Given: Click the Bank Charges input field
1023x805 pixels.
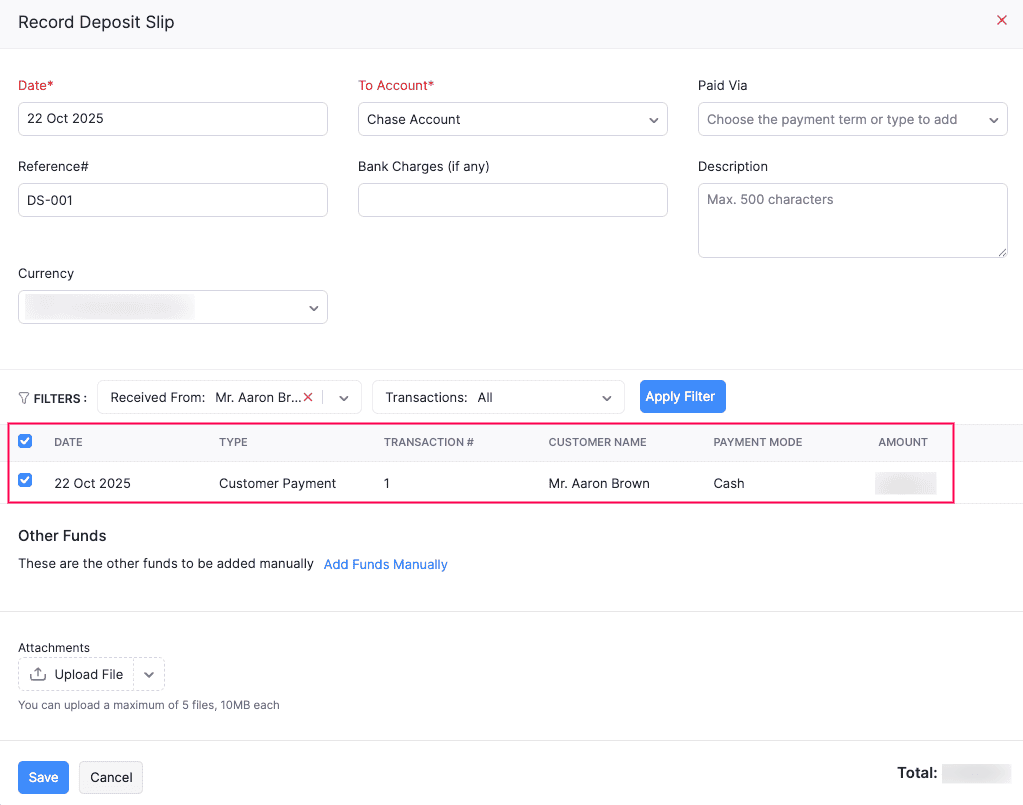Looking at the screenshot, I should 512,200.
